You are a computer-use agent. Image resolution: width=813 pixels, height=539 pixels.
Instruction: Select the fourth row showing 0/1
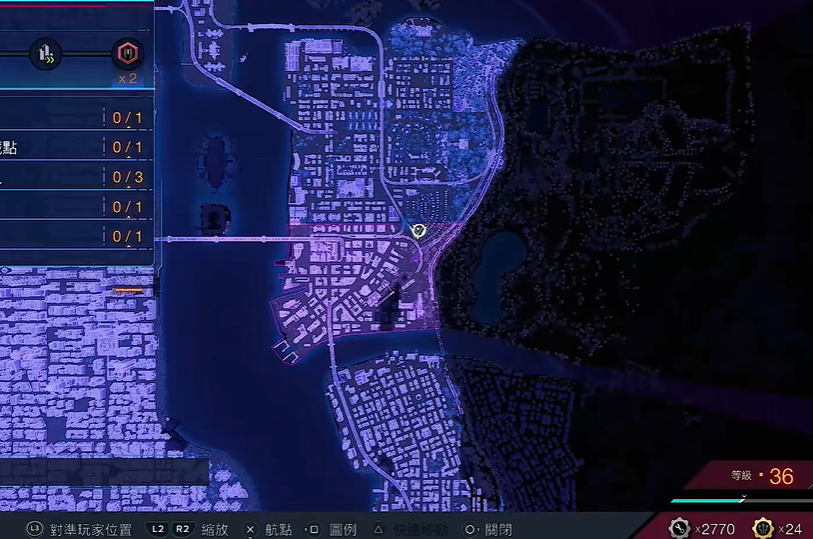point(77,207)
